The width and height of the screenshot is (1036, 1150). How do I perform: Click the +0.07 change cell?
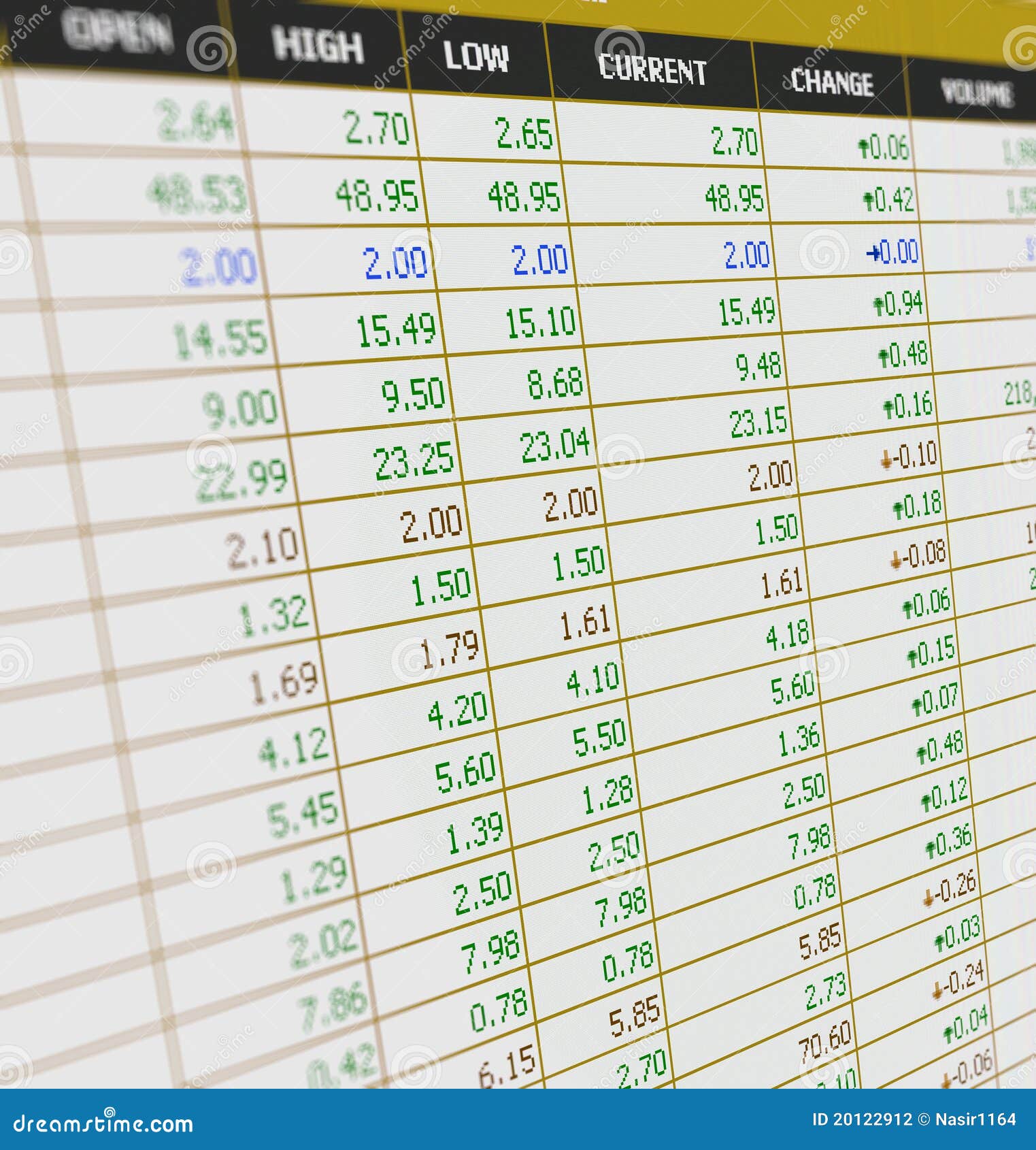935,700
